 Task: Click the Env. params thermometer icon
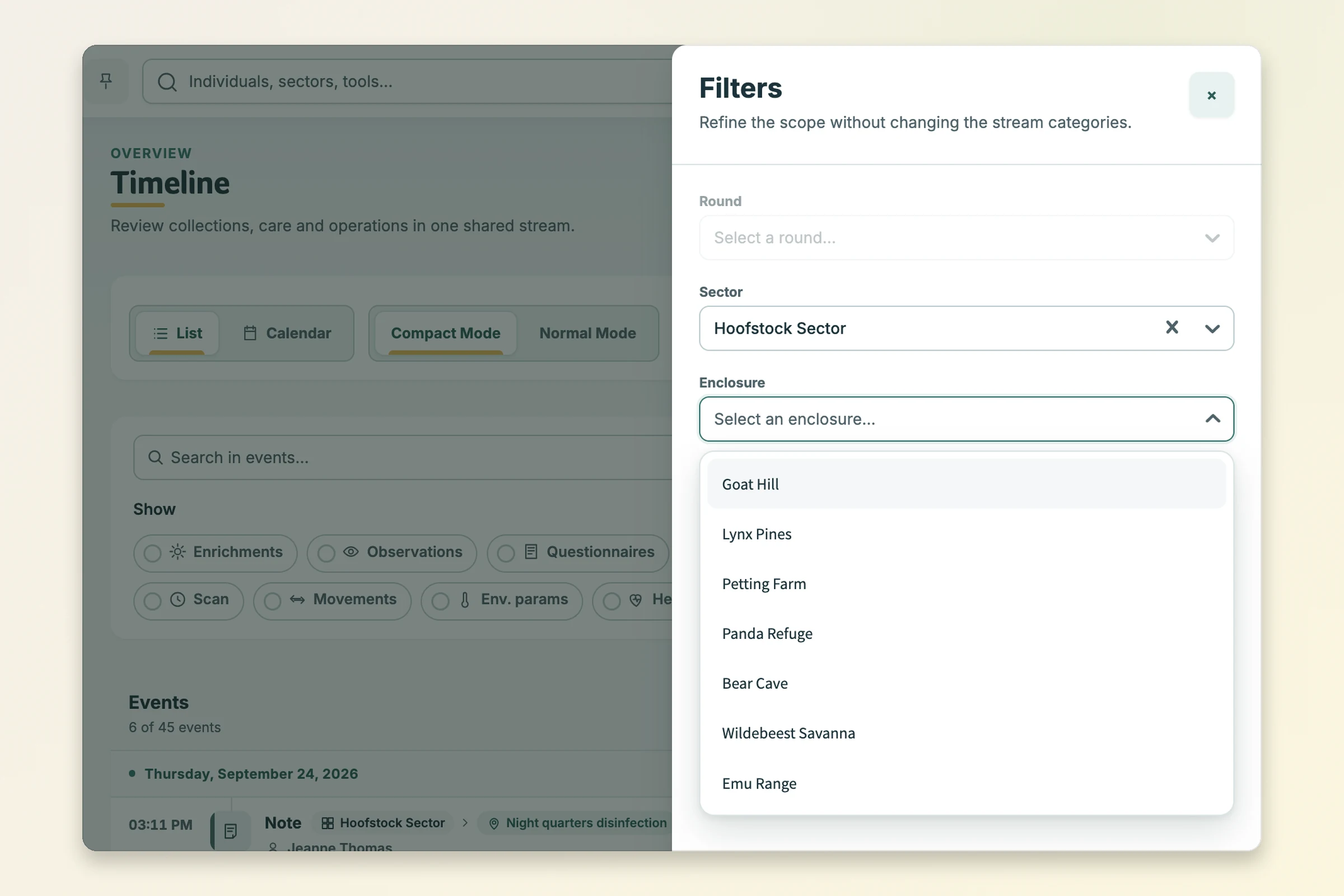point(465,600)
